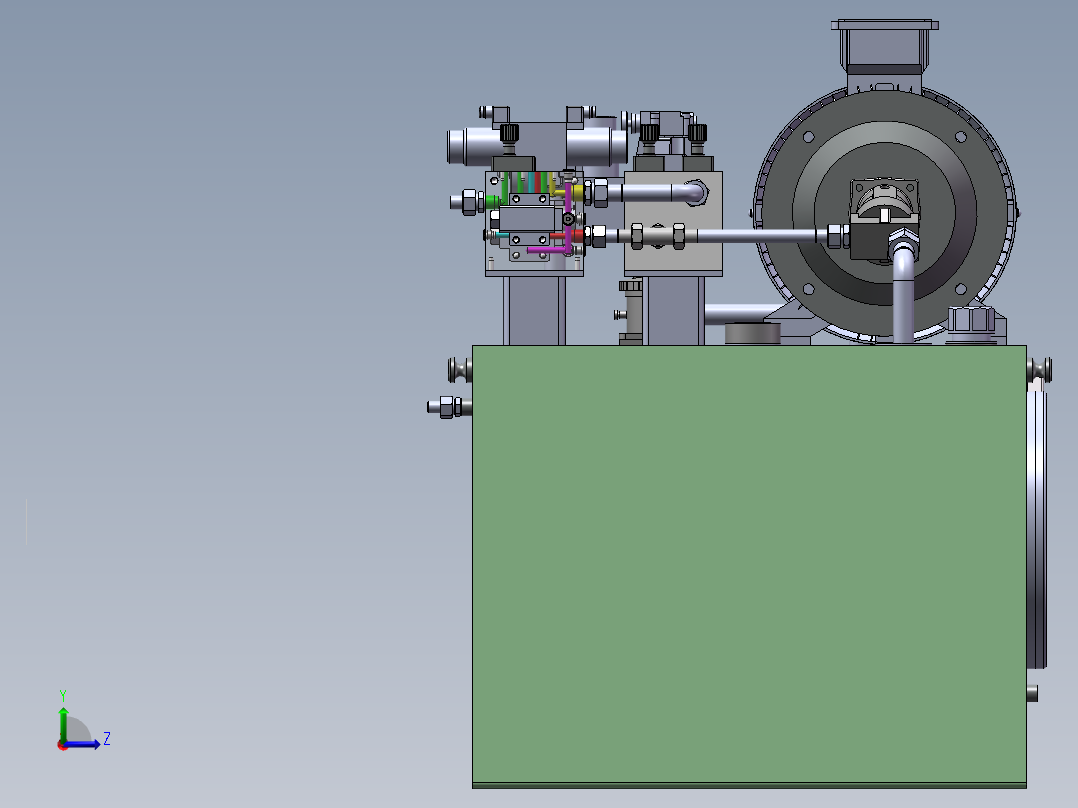Select the breather filler cap on the tank top
The height and width of the screenshot is (808, 1078).
point(971,325)
